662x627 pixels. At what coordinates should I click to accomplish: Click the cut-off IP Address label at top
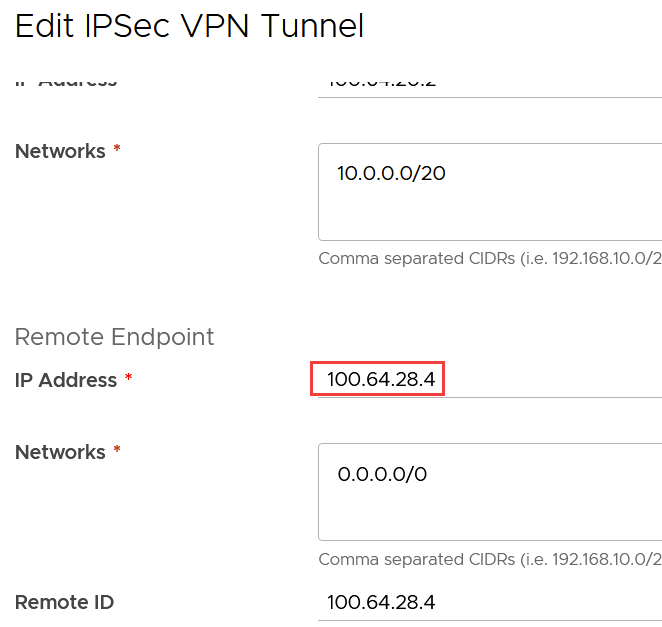click(x=66, y=81)
